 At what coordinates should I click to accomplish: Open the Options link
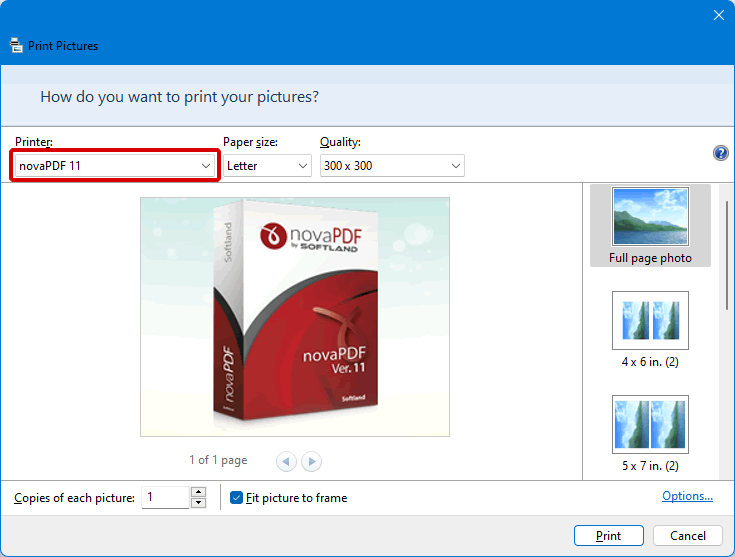point(687,496)
